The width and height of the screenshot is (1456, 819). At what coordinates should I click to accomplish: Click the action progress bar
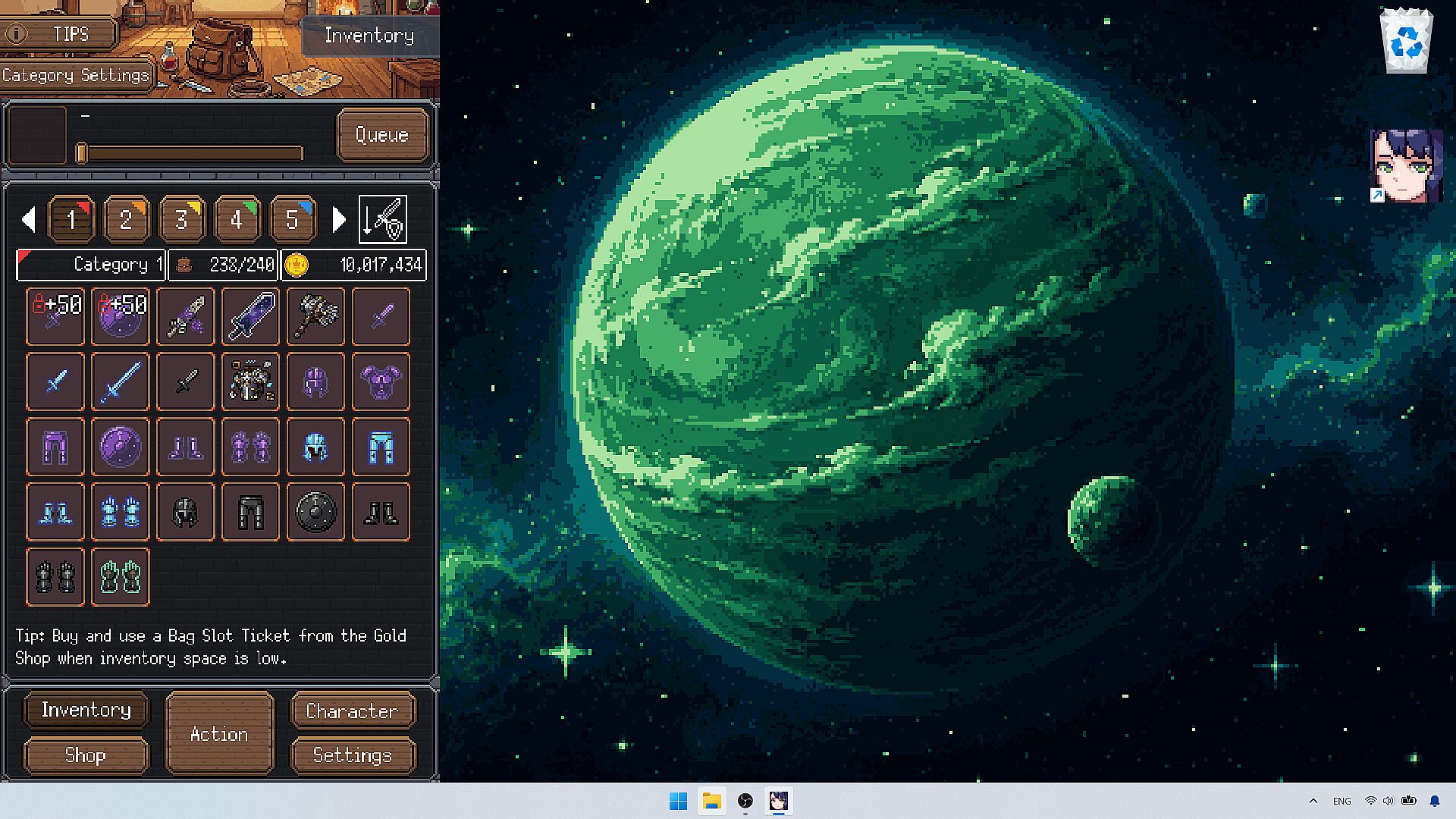[x=190, y=153]
